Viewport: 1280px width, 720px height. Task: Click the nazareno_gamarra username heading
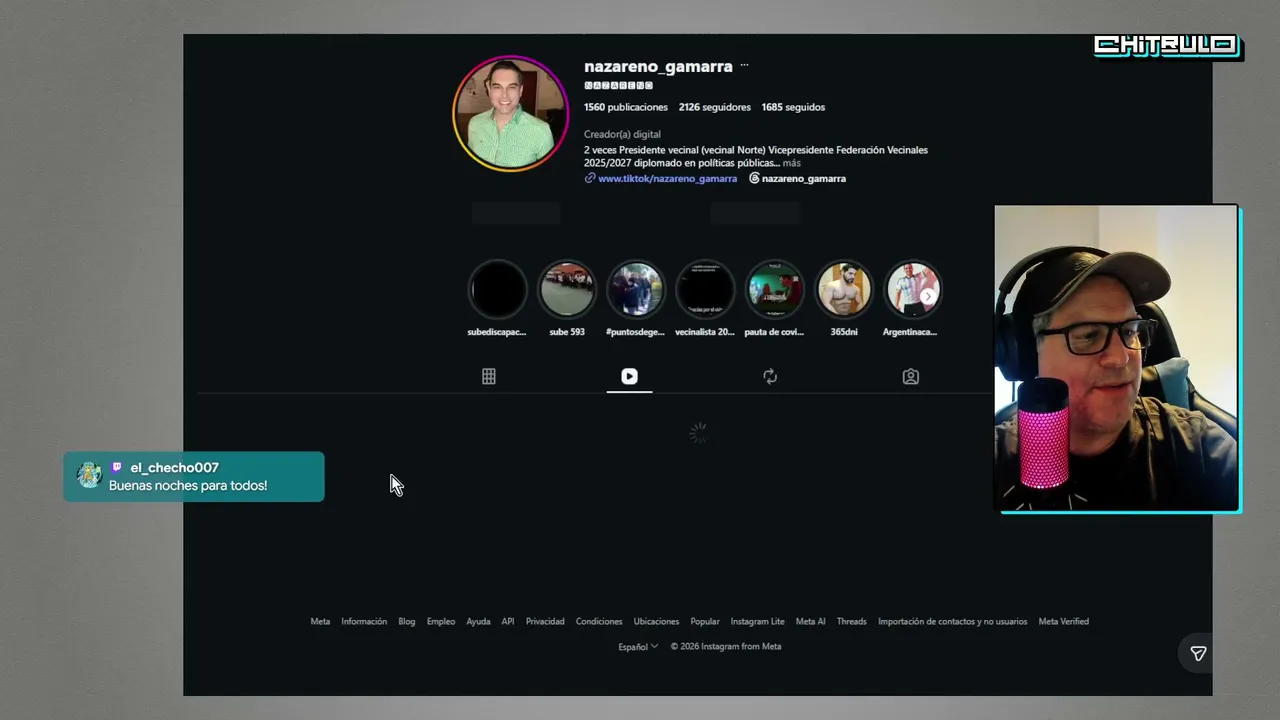click(x=658, y=66)
